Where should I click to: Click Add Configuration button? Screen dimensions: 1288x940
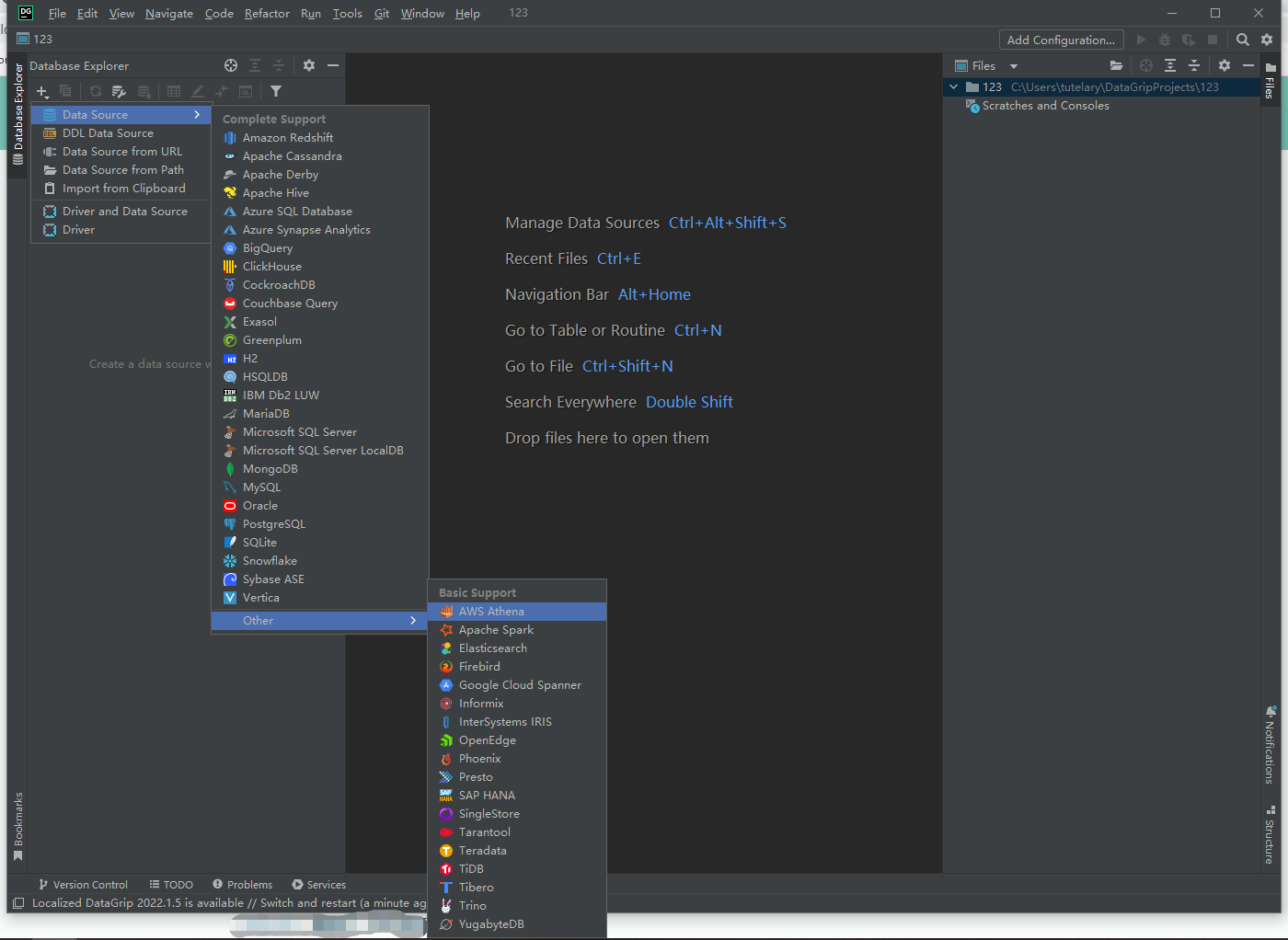(1061, 40)
